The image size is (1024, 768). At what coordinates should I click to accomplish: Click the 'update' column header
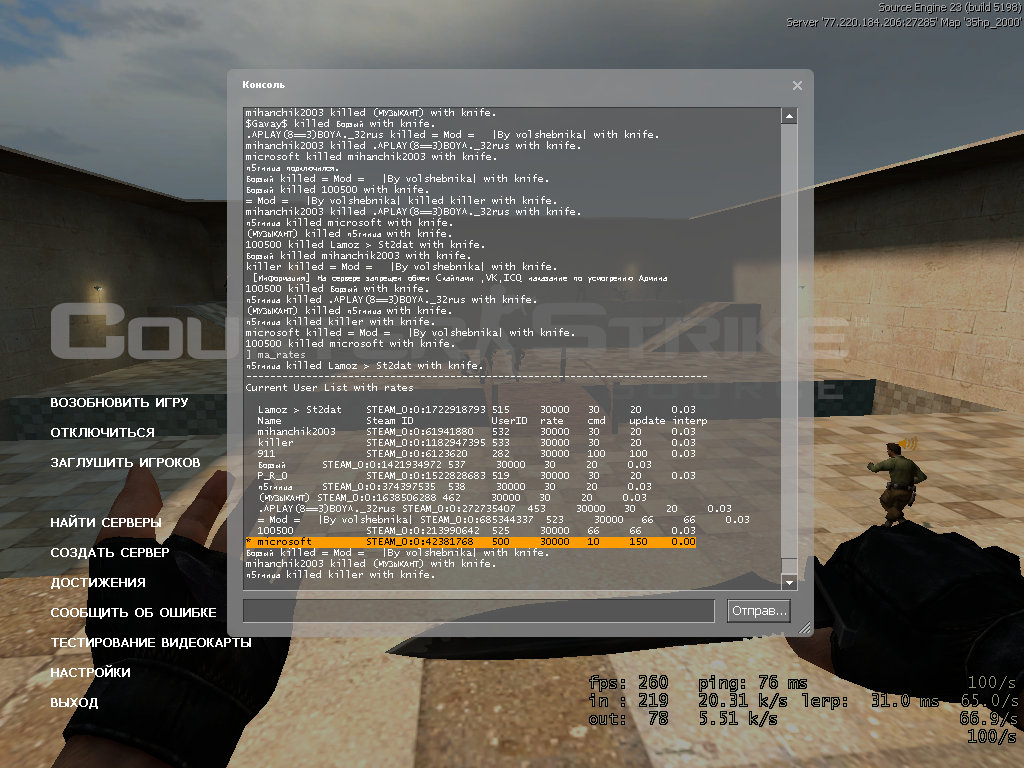pos(647,421)
